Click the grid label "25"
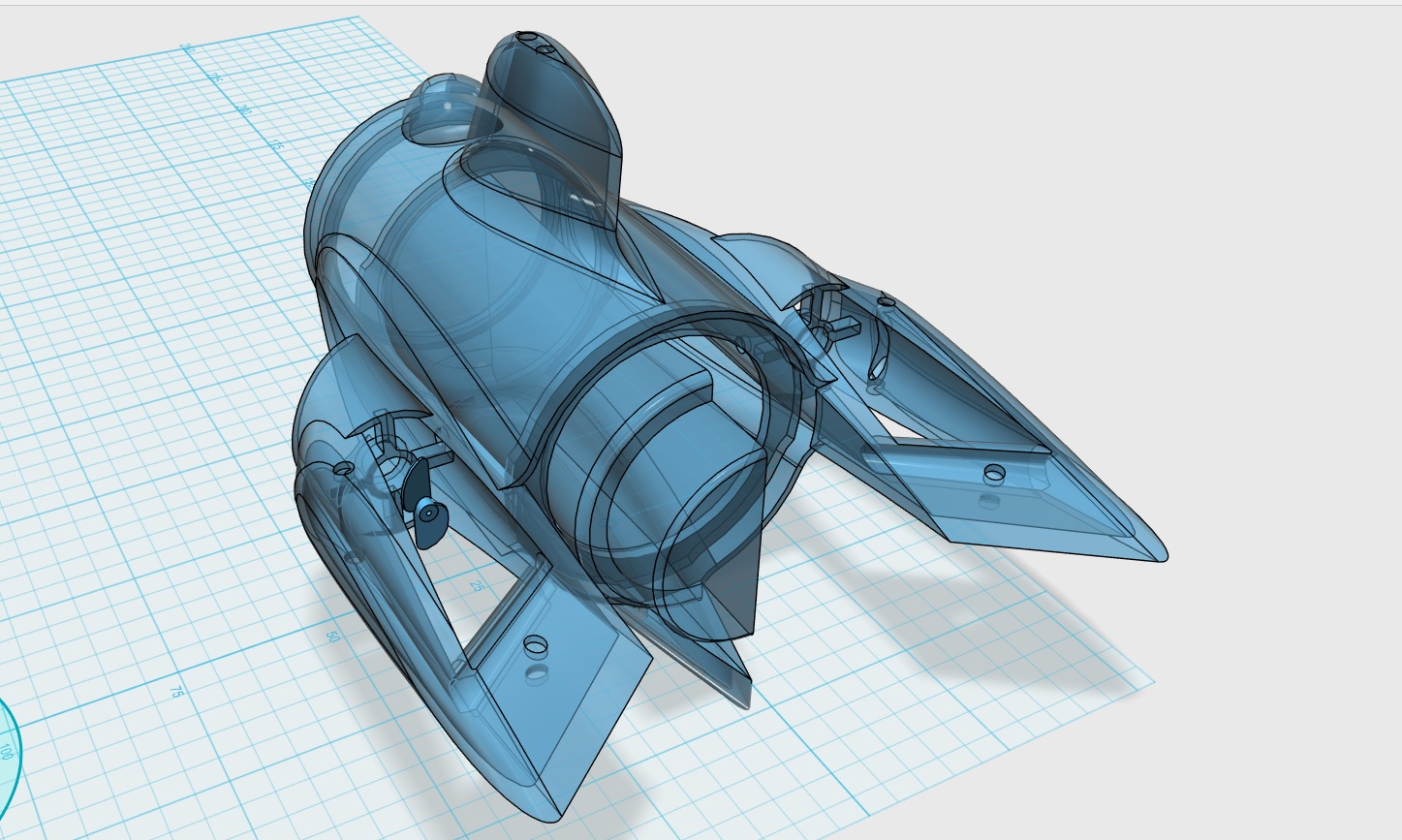The height and width of the screenshot is (840, 1402). pyautogui.click(x=477, y=586)
